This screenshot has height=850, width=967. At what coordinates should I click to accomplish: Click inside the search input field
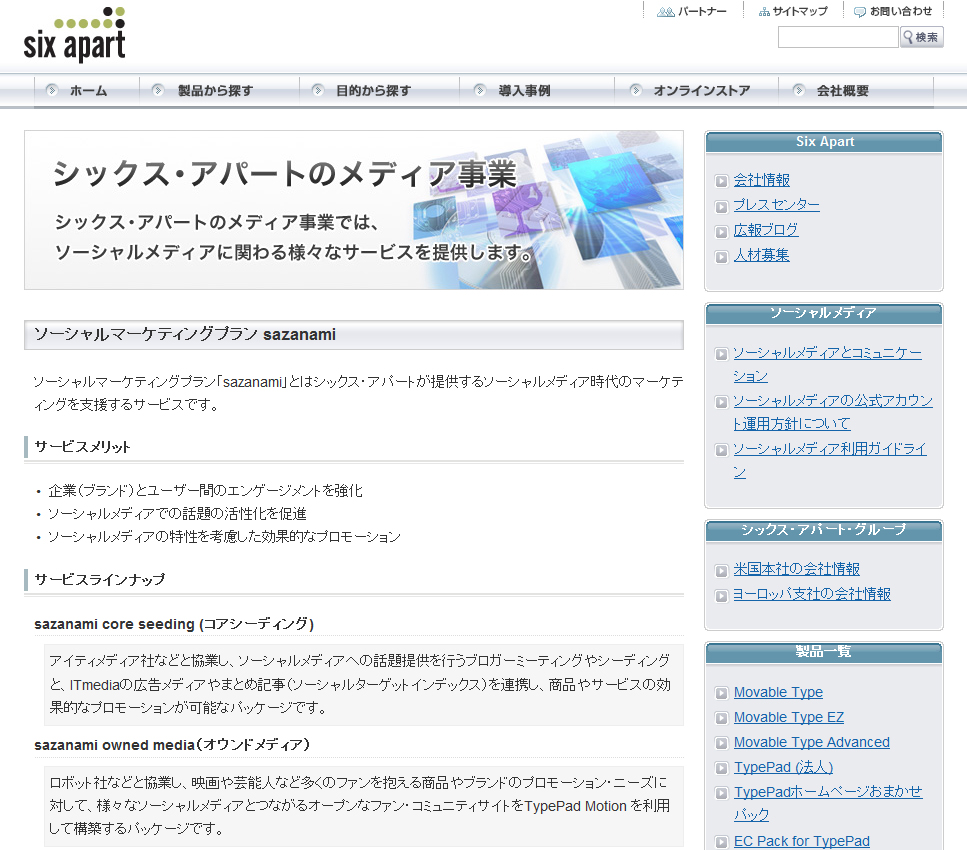pos(837,37)
